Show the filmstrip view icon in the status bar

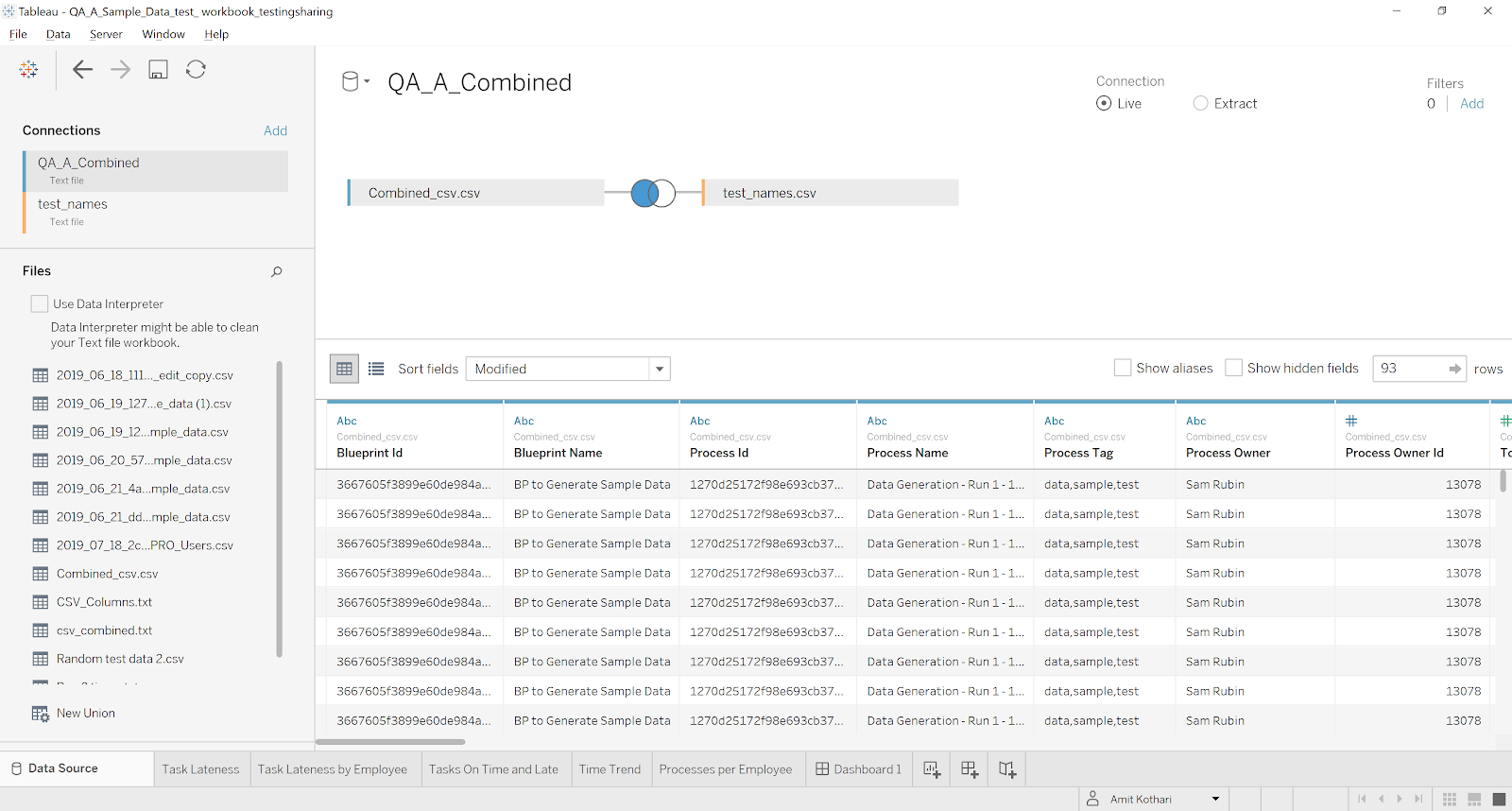point(1474,800)
